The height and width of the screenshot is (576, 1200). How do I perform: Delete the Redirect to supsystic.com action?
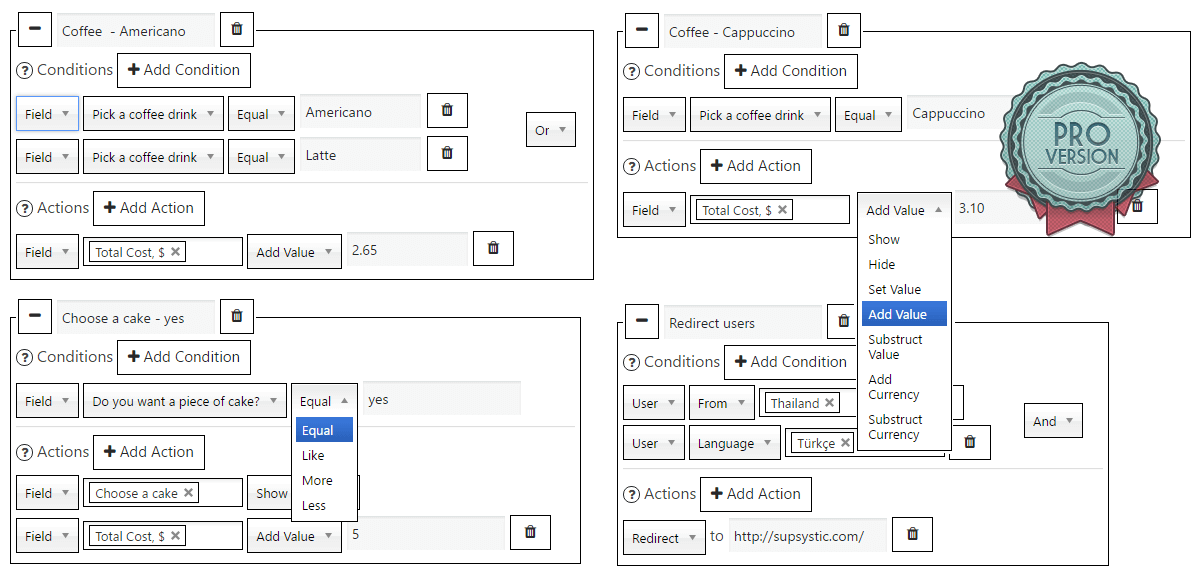pos(912,534)
